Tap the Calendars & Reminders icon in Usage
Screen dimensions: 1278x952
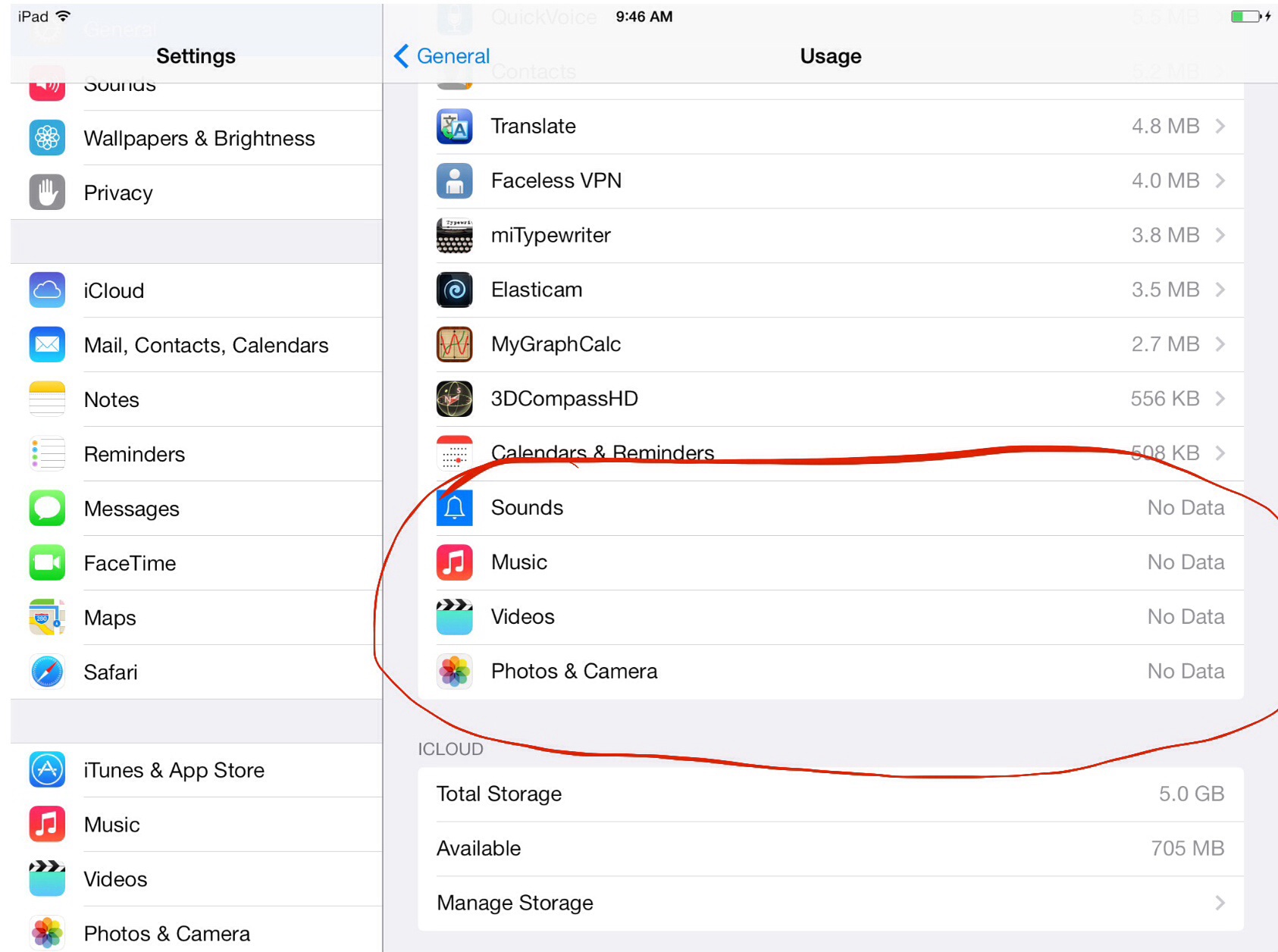point(455,453)
